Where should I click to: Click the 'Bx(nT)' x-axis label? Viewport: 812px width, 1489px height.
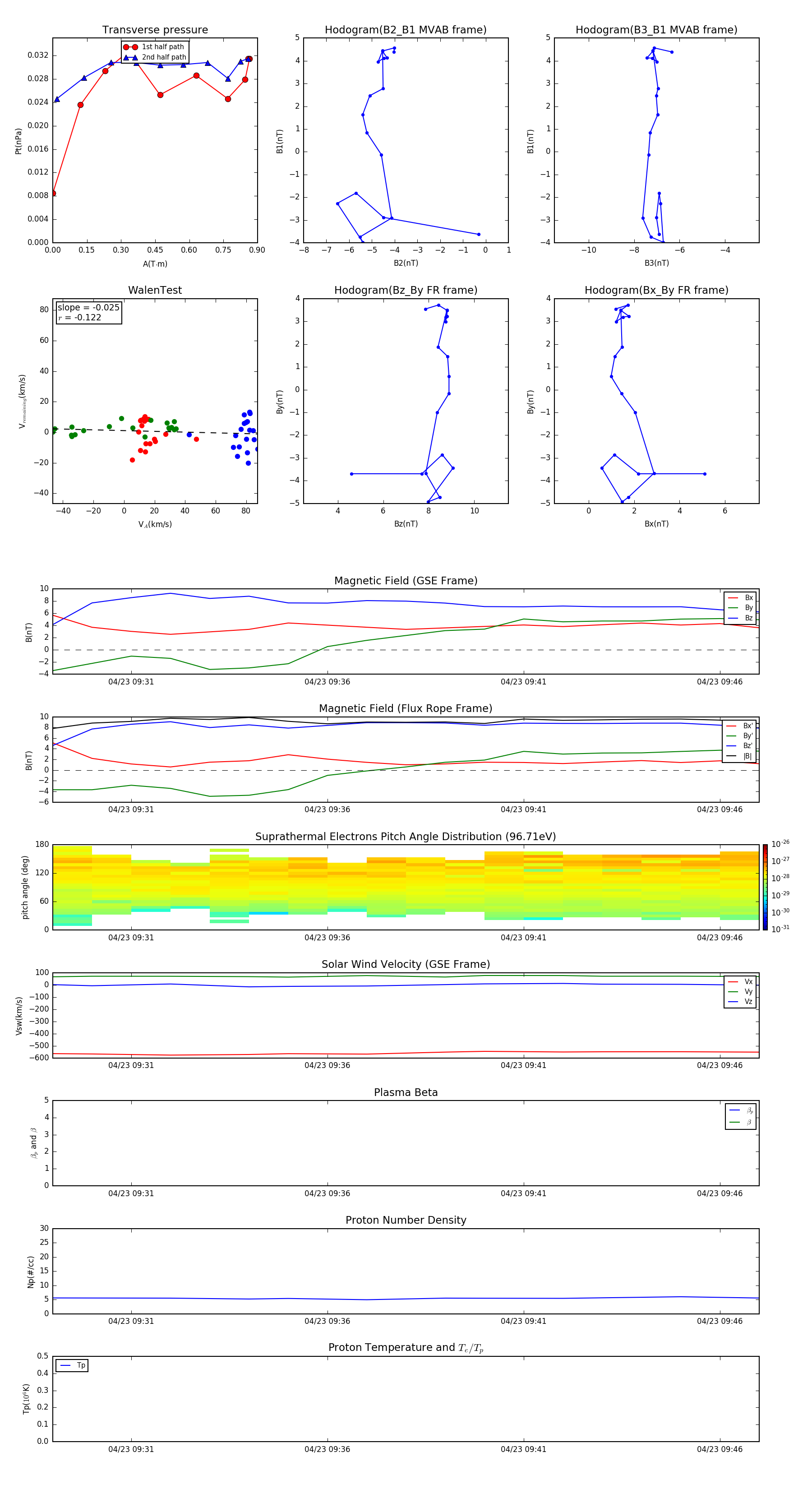[656, 524]
